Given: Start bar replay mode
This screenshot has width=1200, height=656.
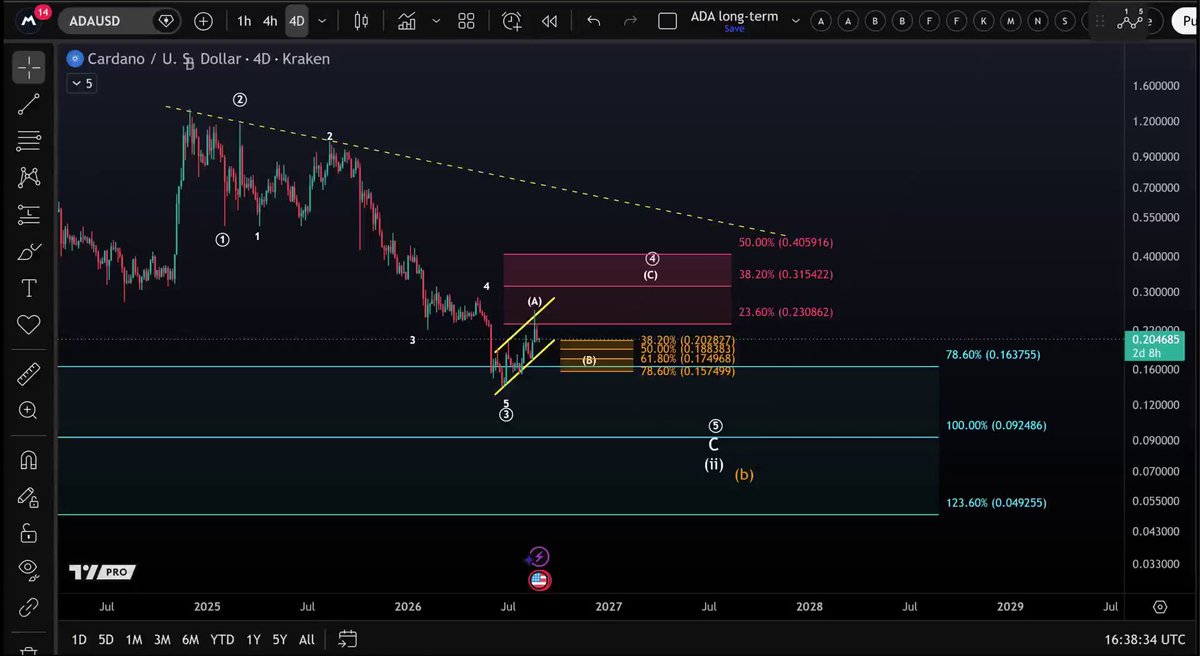Looking at the screenshot, I should tap(548, 21).
